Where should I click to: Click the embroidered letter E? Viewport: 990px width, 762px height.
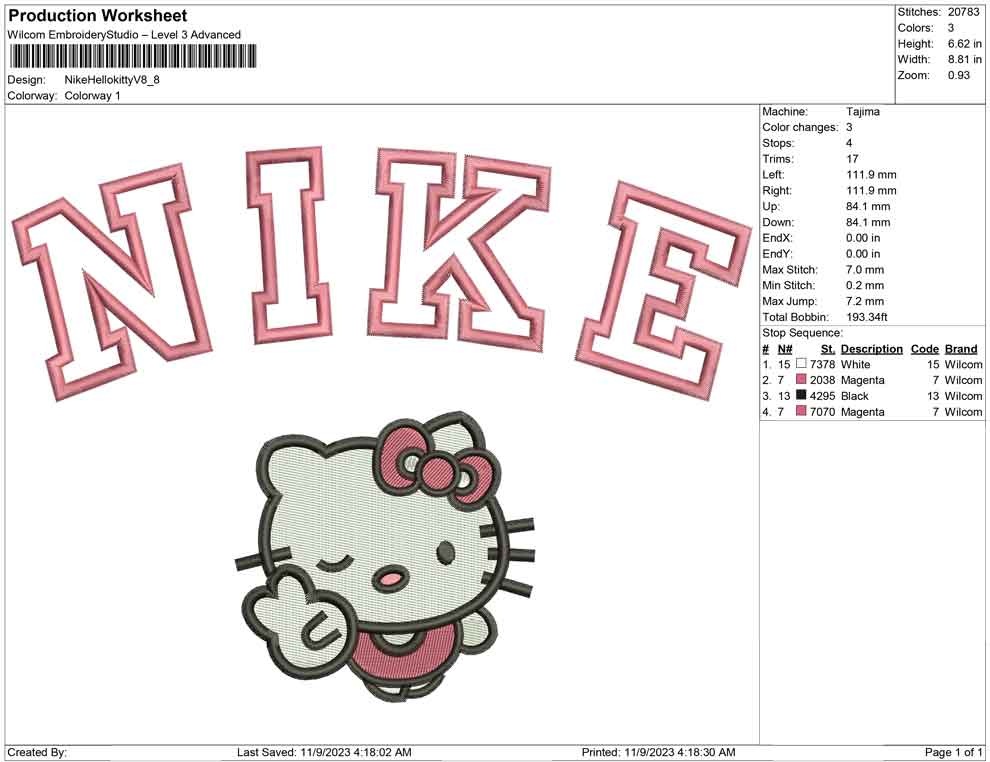pyautogui.click(x=663, y=290)
